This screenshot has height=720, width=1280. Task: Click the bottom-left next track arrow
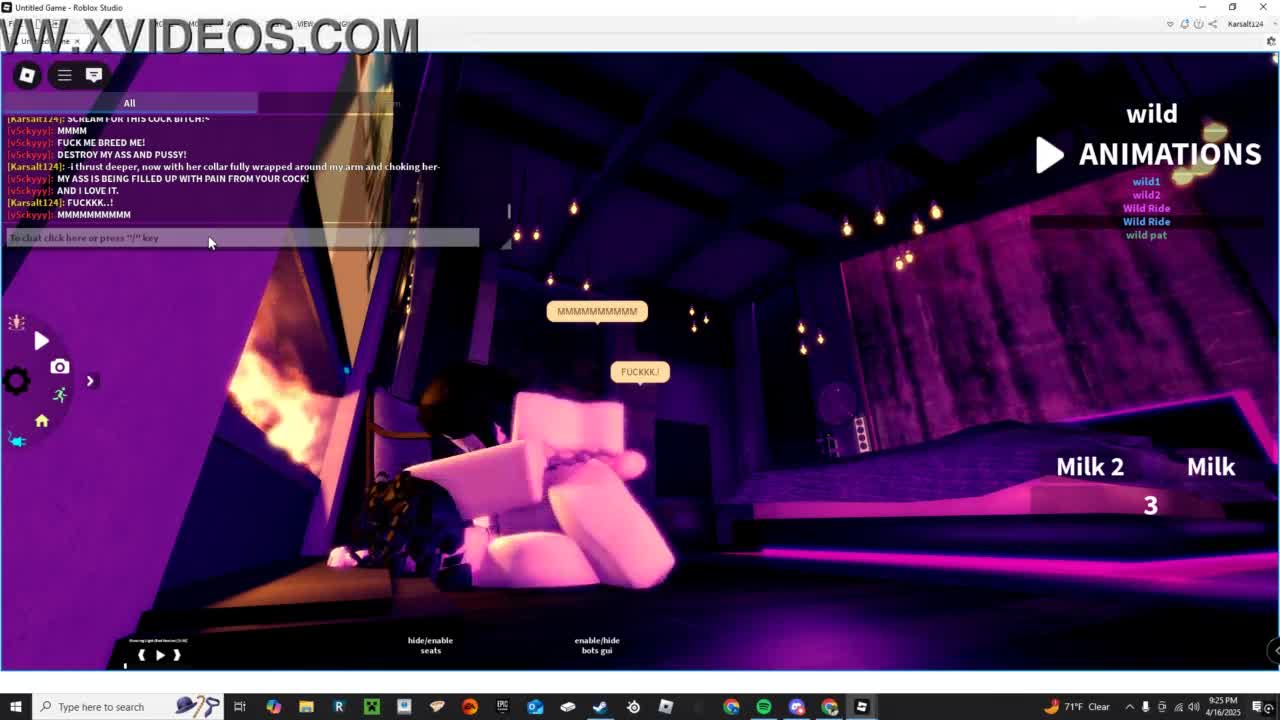[x=177, y=655]
